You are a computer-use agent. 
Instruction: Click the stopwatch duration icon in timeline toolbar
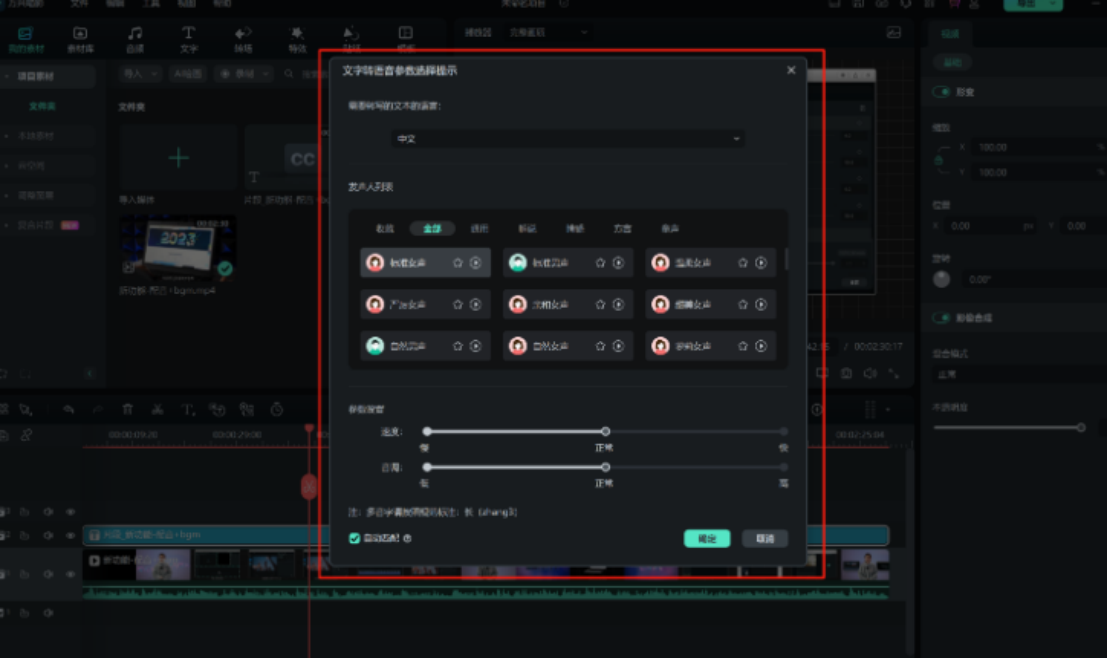(x=277, y=409)
